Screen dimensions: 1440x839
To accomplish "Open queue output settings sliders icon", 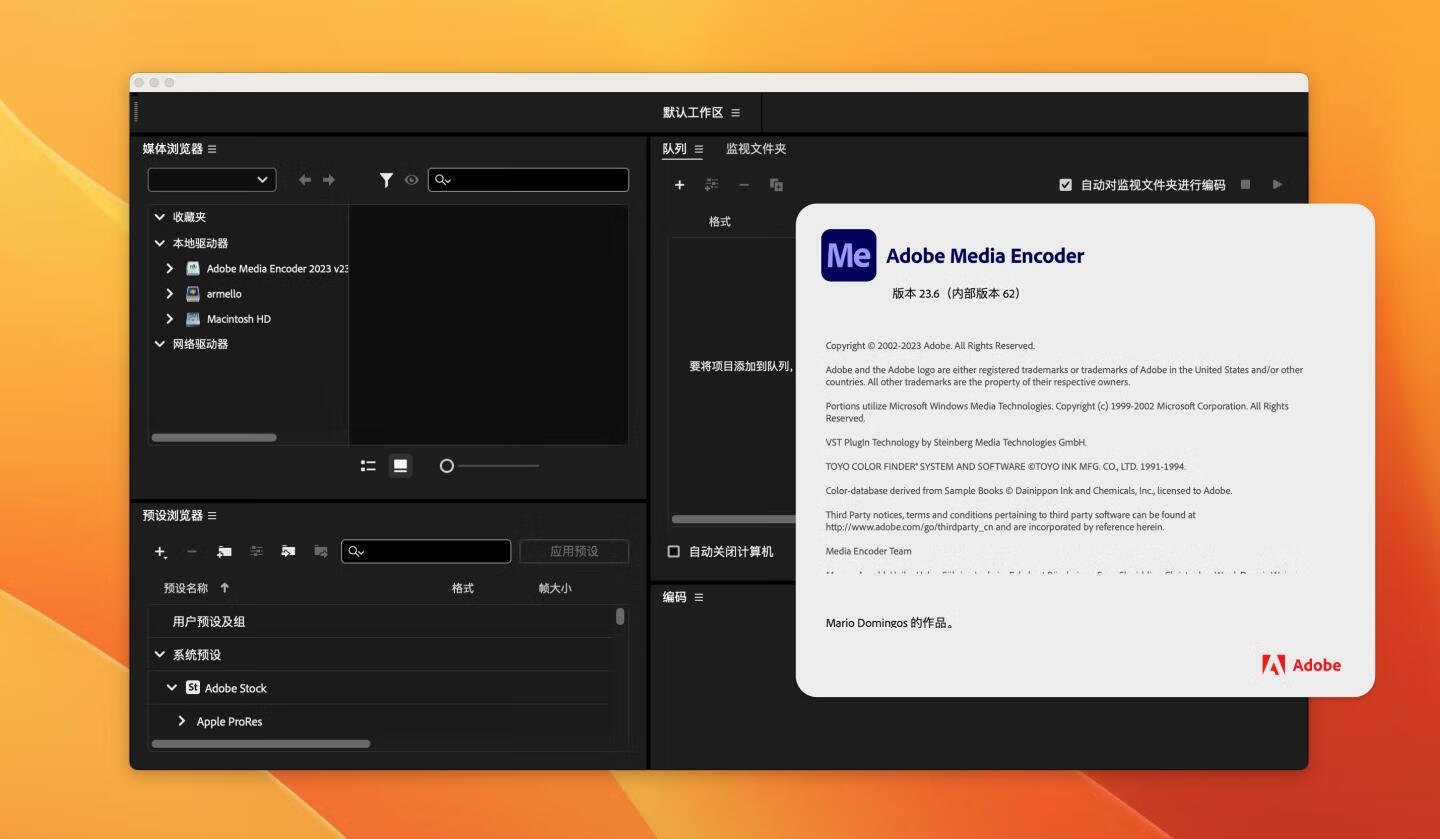I will point(711,185).
